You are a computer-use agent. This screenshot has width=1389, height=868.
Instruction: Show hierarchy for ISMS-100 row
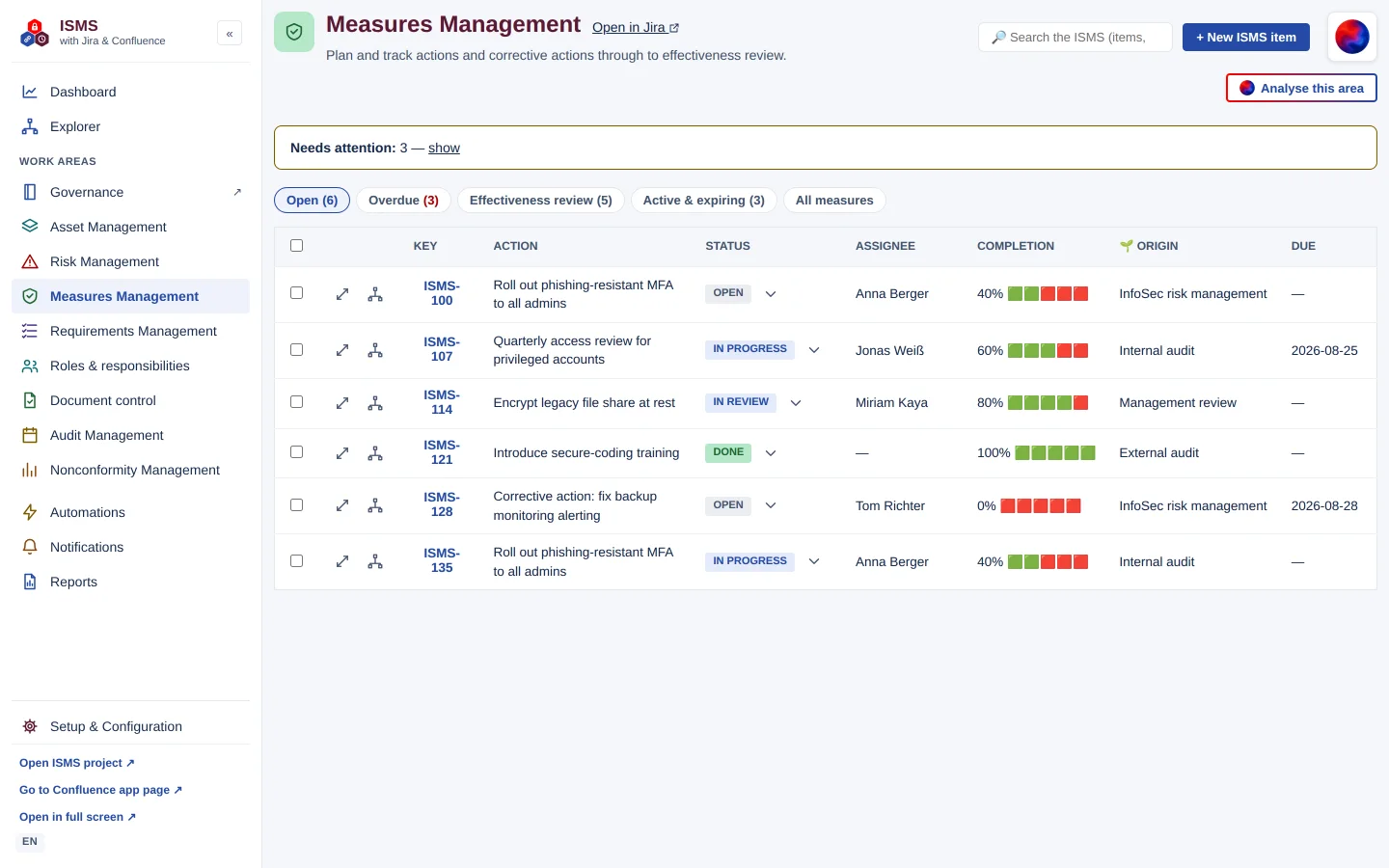coord(375,294)
